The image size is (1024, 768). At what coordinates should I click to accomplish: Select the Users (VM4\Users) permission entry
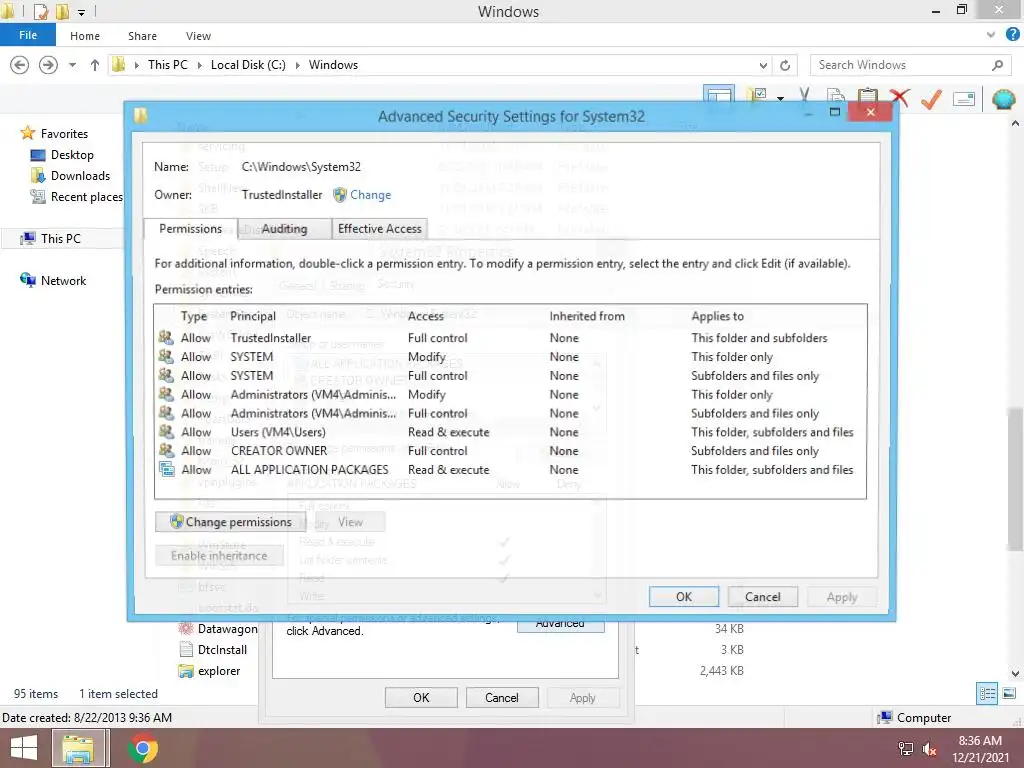click(510, 432)
